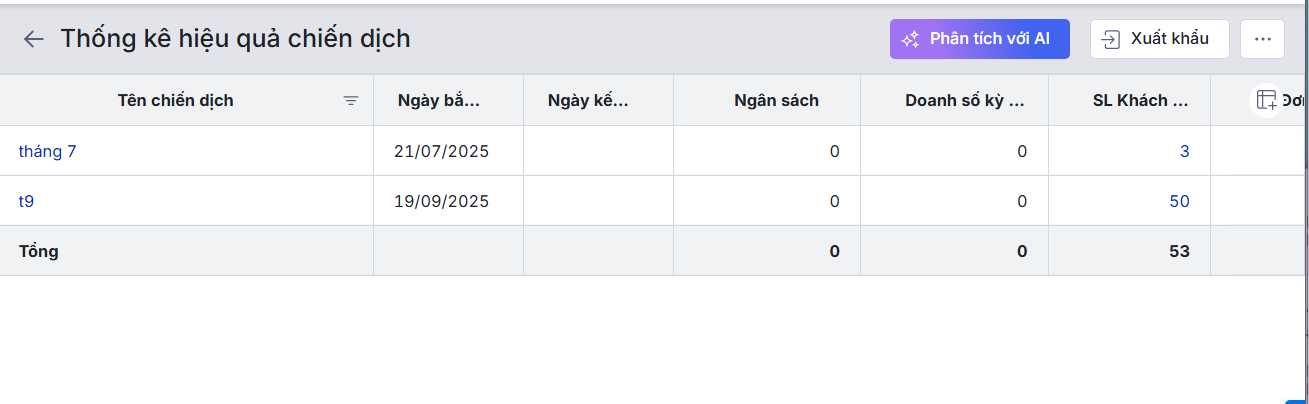Click customer count 3 link
1309x404 pixels.
[x=1184, y=151]
